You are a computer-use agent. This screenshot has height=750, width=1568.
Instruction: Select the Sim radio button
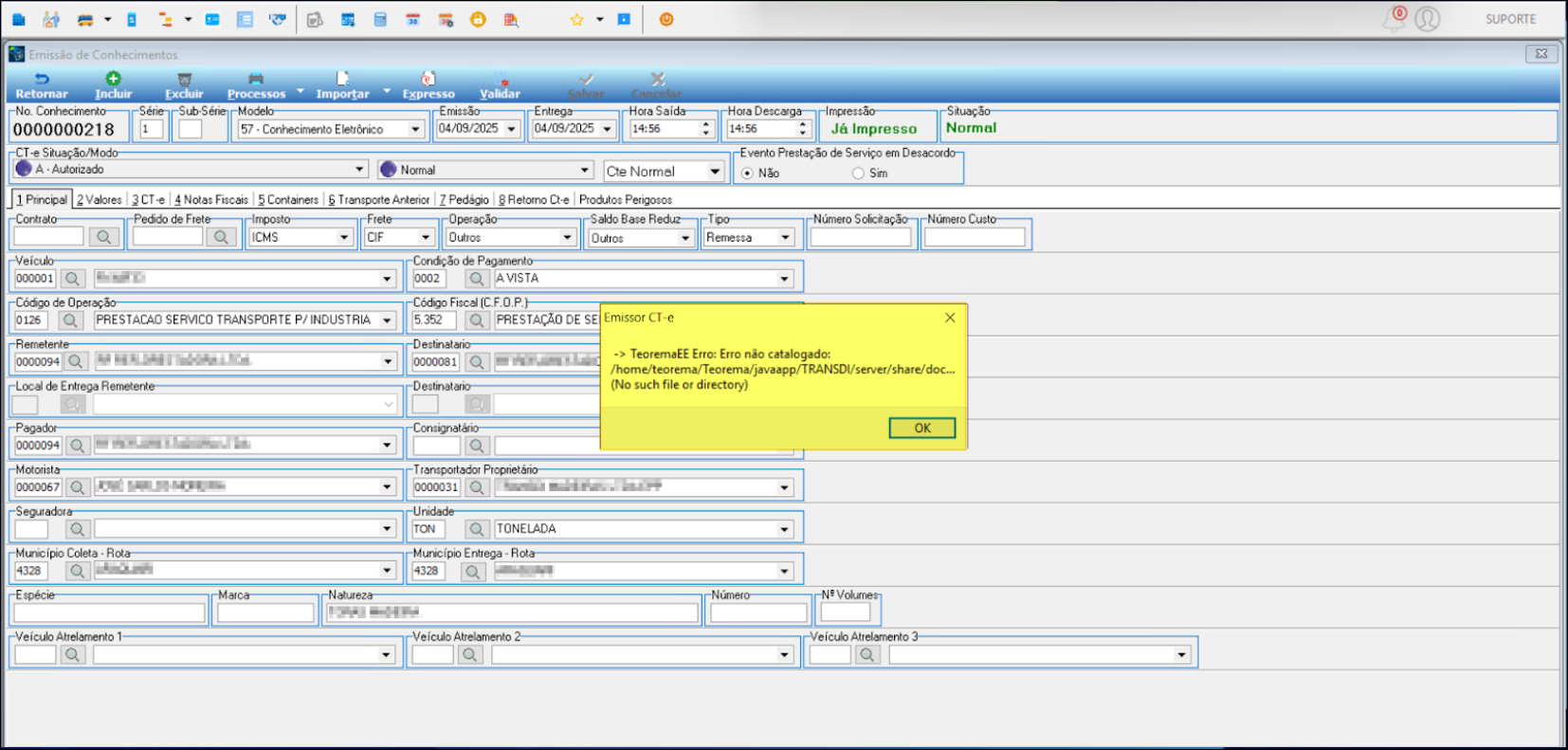point(858,174)
